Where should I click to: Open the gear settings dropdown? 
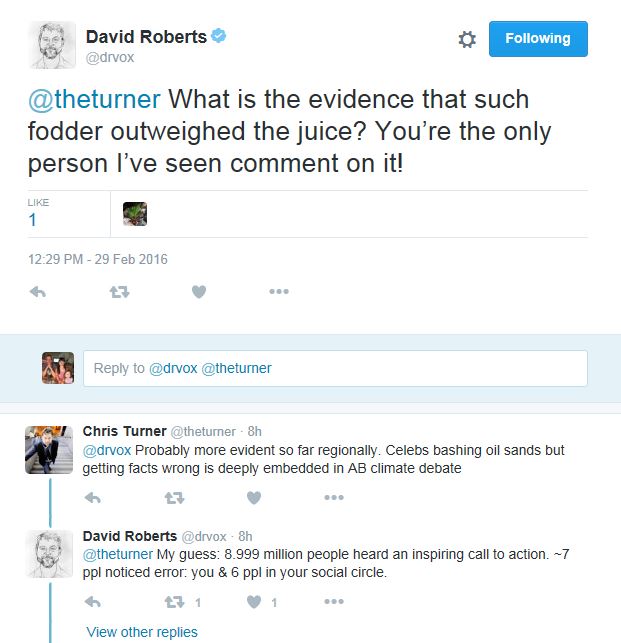[467, 39]
